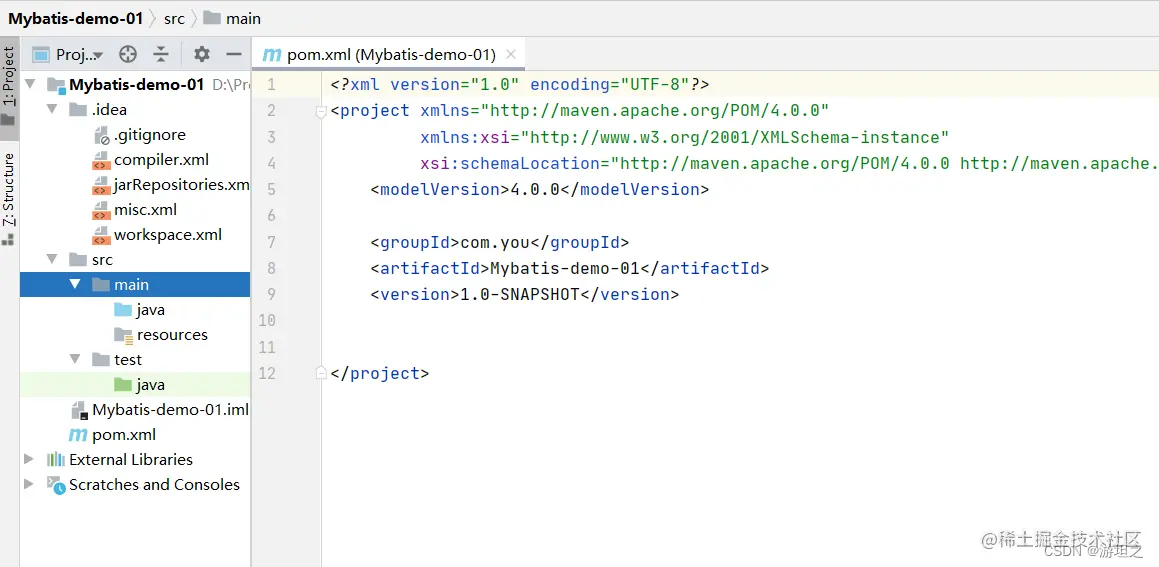Image resolution: width=1159 pixels, height=567 pixels.
Task: Click the Scratches and Consoles clock icon
Action: [x=56, y=485]
